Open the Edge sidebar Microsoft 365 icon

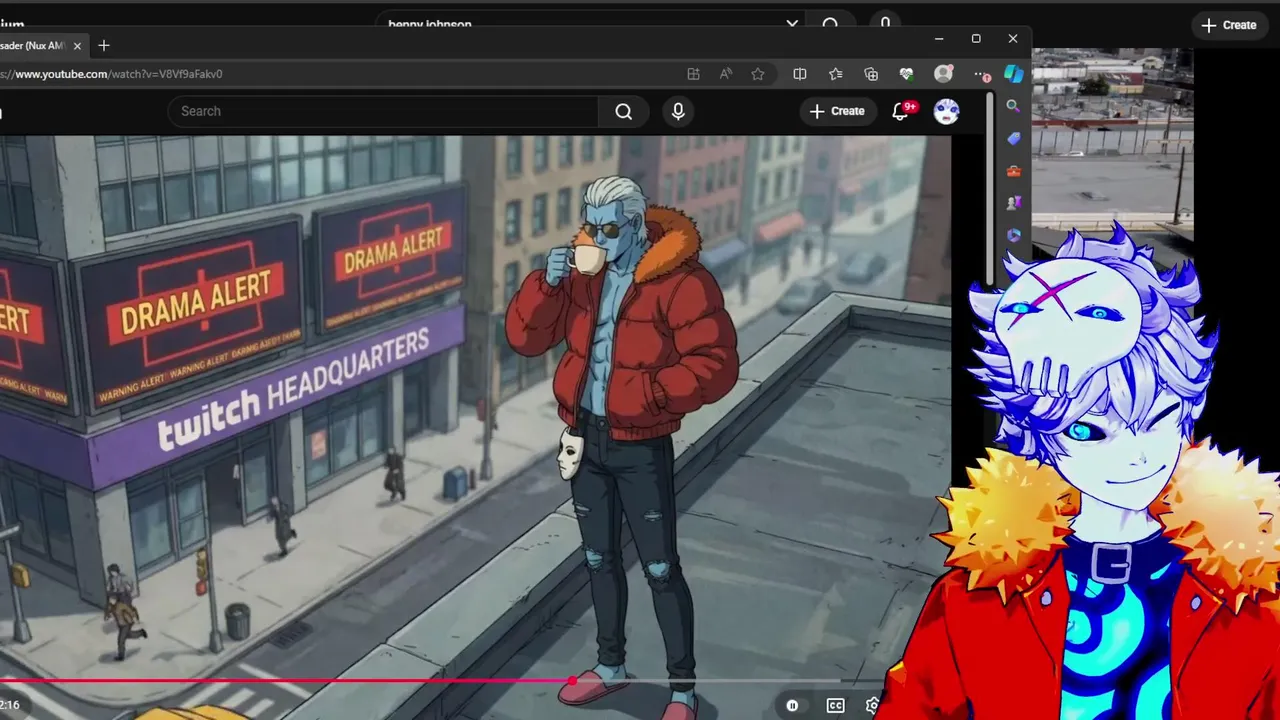(x=1013, y=235)
